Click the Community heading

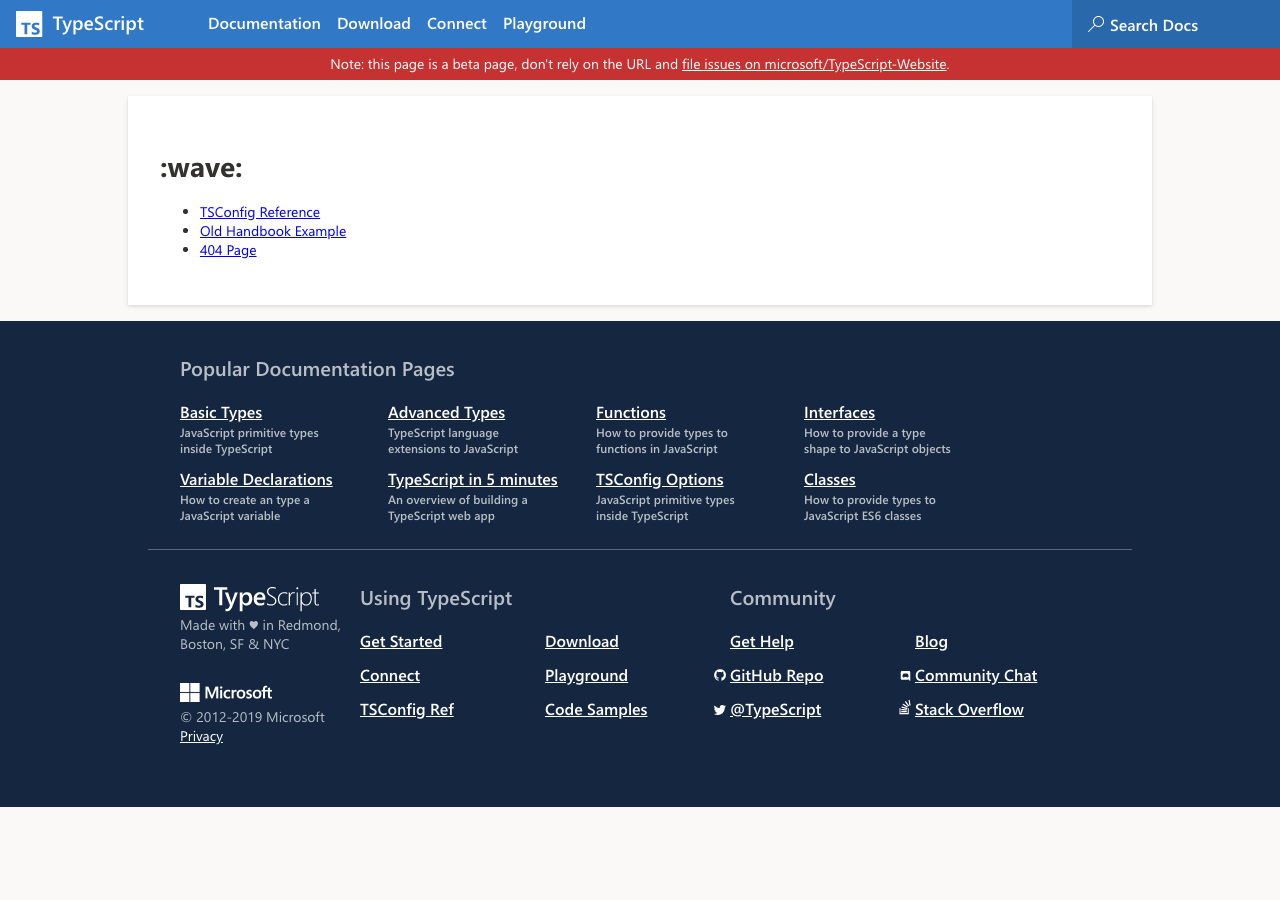[x=783, y=598]
